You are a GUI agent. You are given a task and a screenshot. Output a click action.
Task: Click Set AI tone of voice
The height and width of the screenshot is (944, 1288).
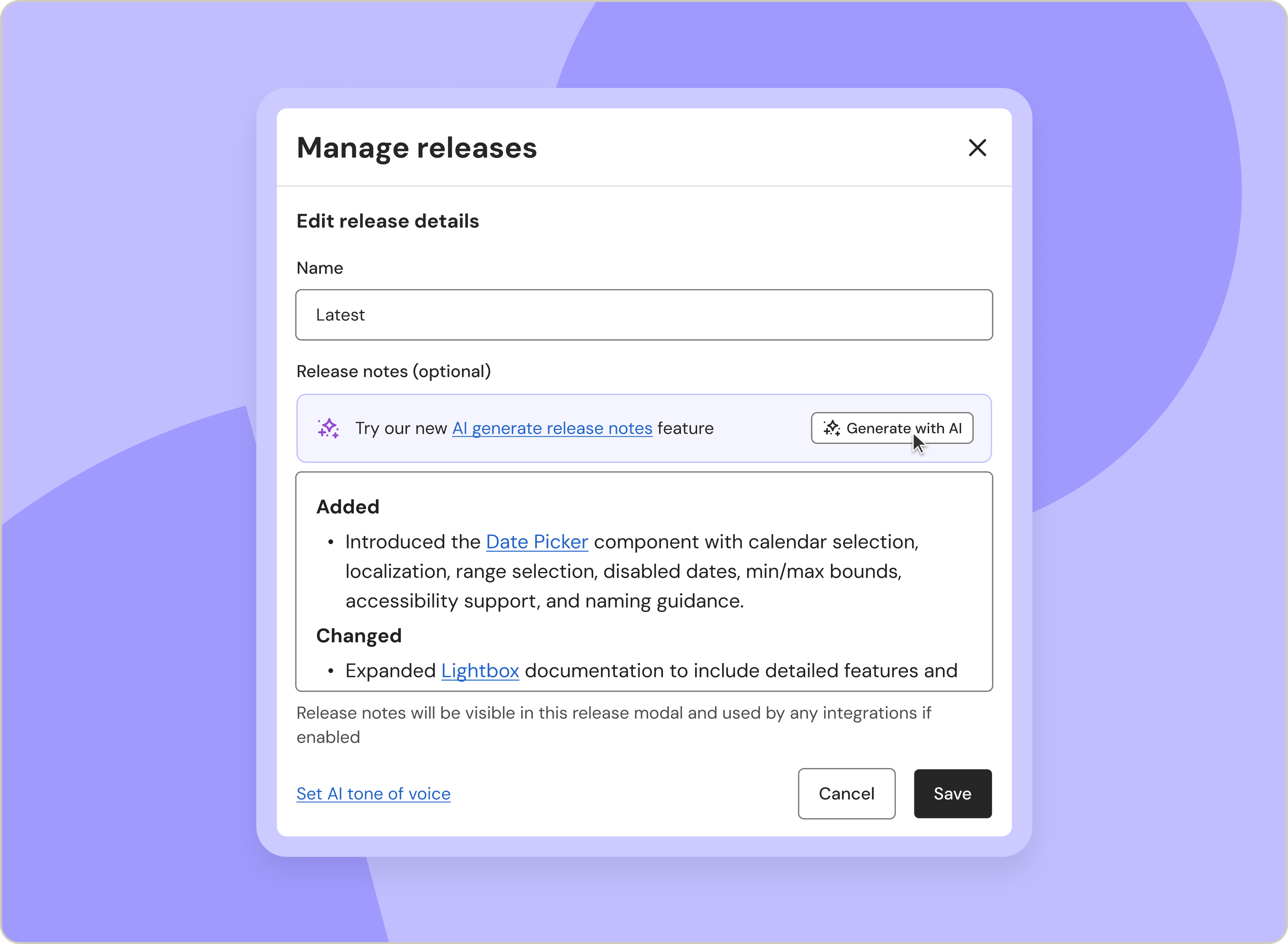click(373, 793)
